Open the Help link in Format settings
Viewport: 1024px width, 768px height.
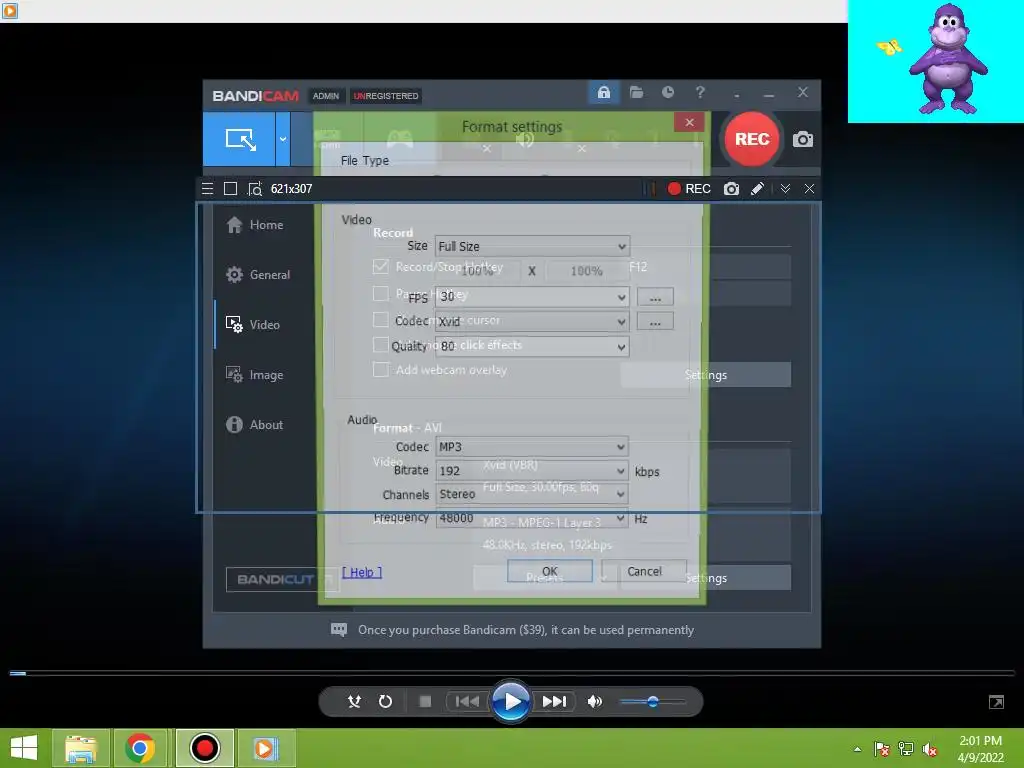click(362, 572)
